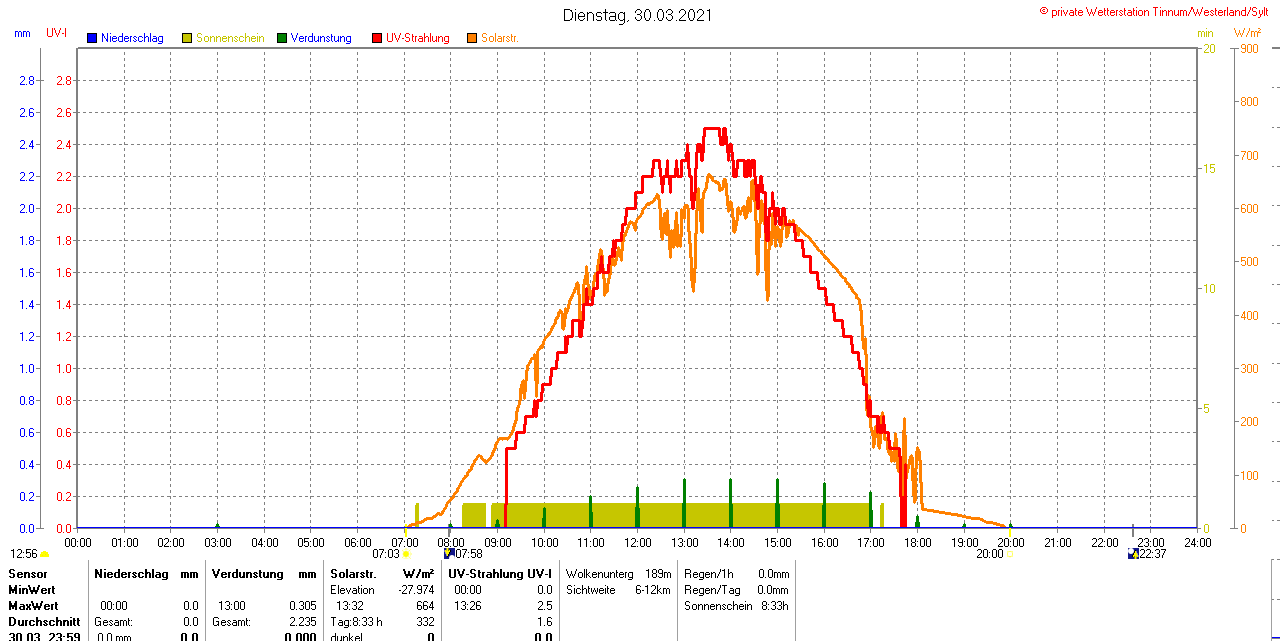Viewport: 1280px width, 641px height.
Task: Click the moon icon beside 07:58
Action: 449,553
